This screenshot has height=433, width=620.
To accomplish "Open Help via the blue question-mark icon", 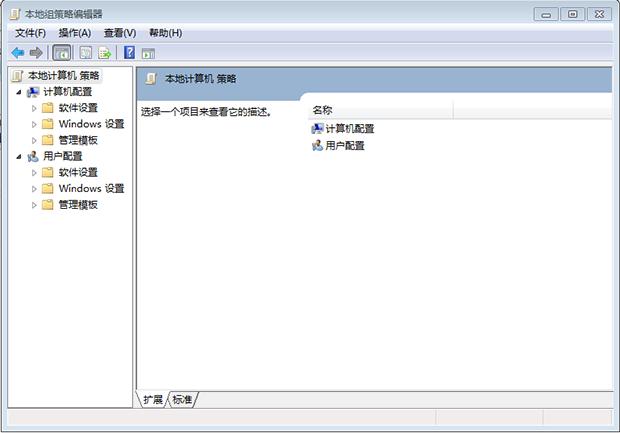I will (129, 52).
